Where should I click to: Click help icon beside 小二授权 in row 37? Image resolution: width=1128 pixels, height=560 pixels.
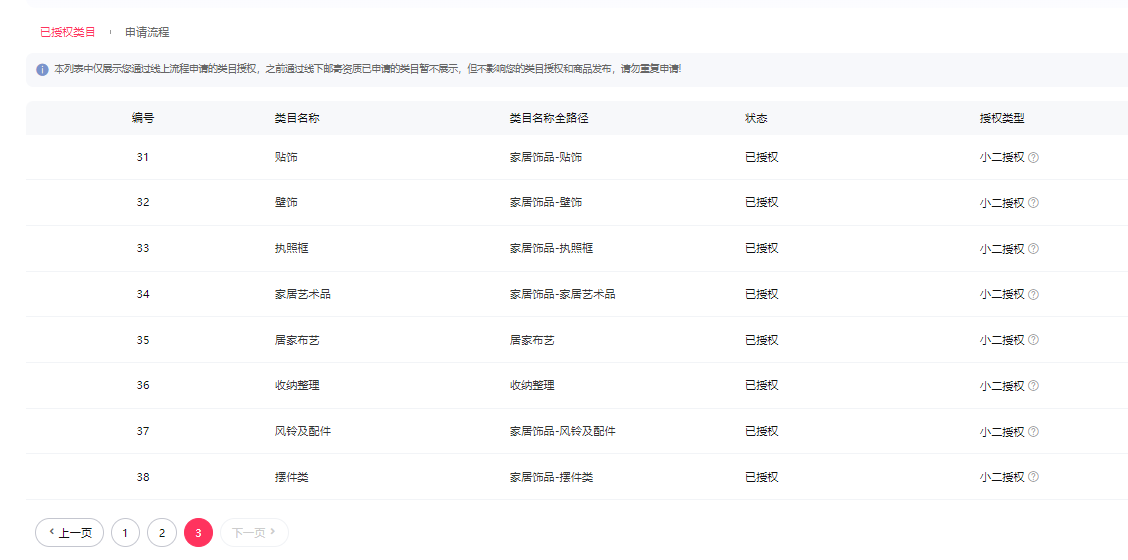click(x=1033, y=432)
